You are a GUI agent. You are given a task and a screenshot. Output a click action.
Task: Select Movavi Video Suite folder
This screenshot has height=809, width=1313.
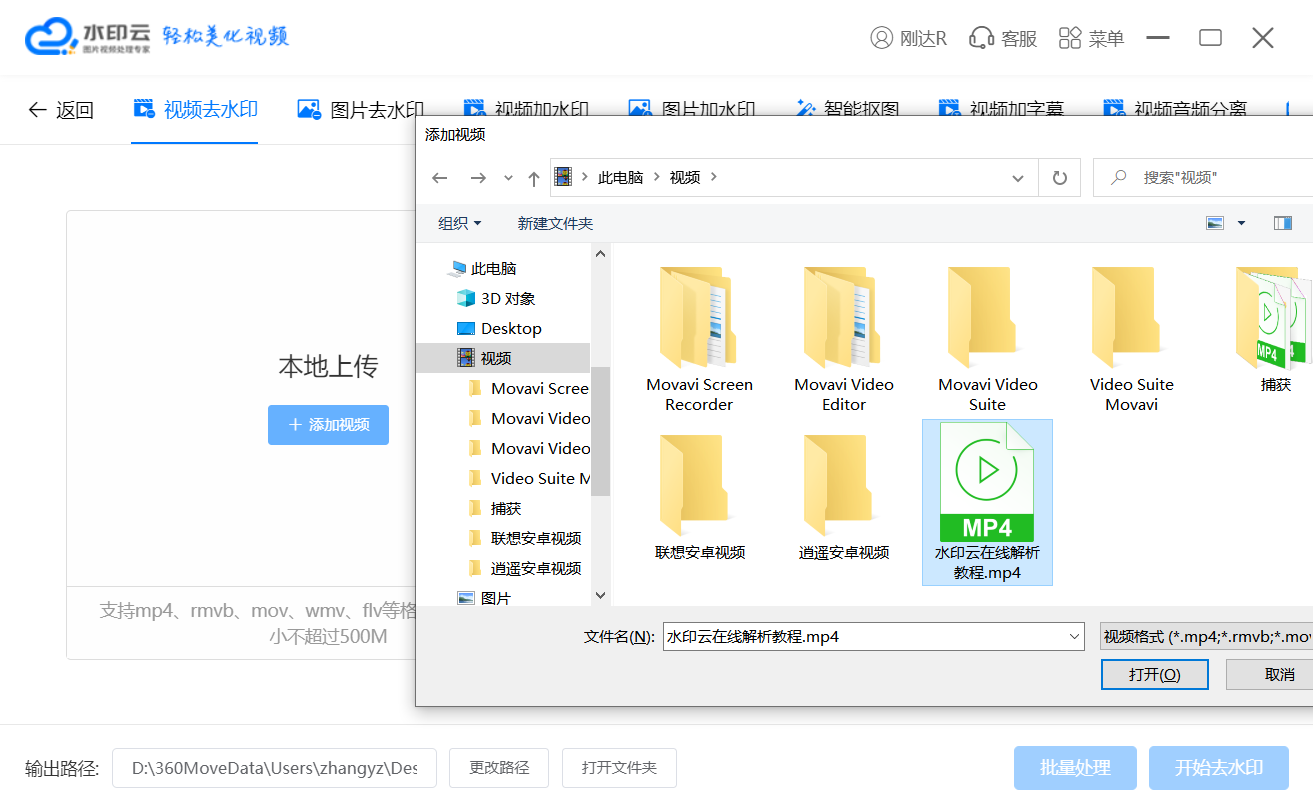point(987,339)
